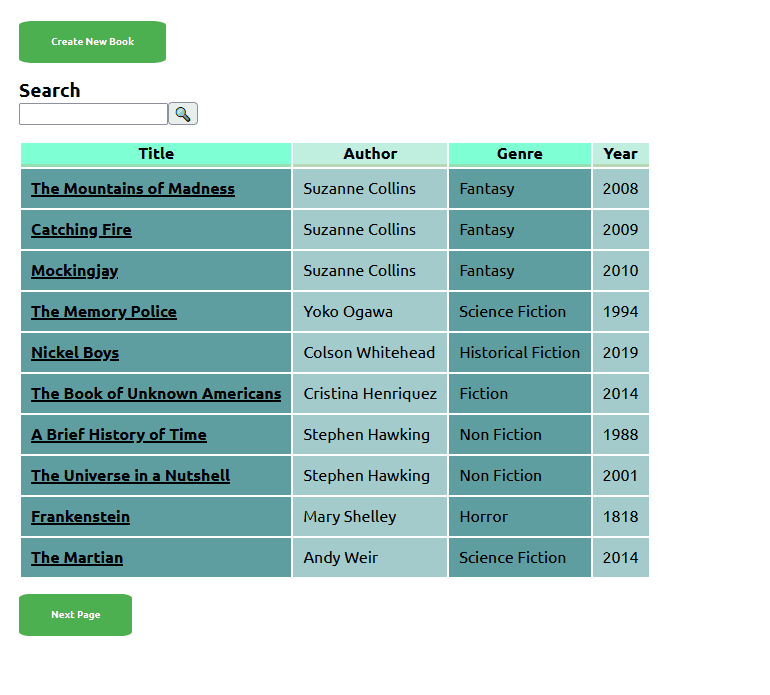Screen dimensions: 770x695
Task: Select the year 2009 cell
Action: coord(621,230)
